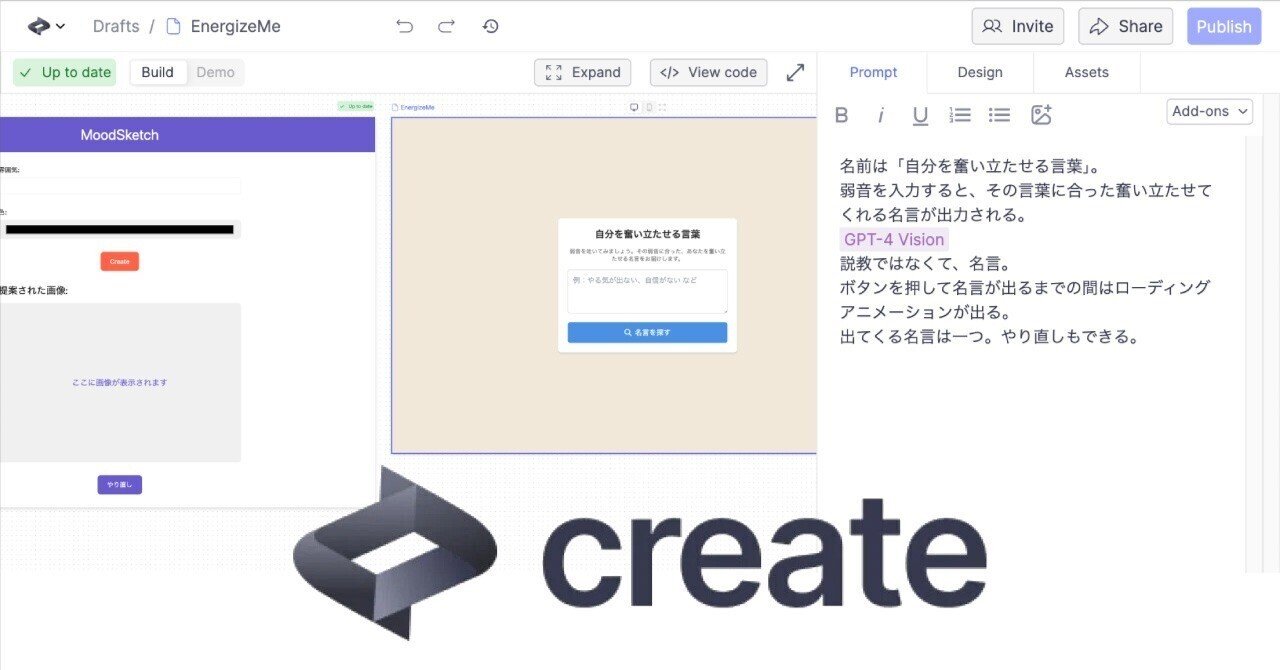The height and width of the screenshot is (670, 1280).
Task: Open version history via the clock icon
Action: (x=490, y=26)
